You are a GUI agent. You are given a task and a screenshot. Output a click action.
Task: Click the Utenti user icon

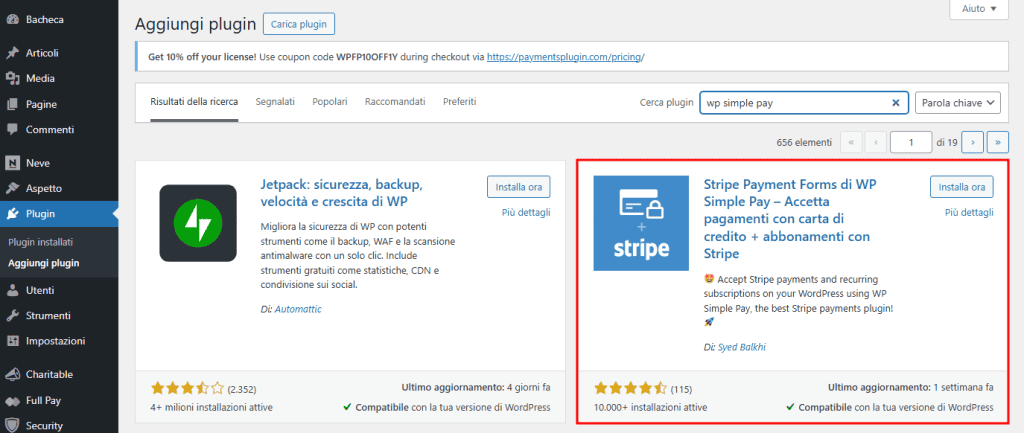coord(12,290)
